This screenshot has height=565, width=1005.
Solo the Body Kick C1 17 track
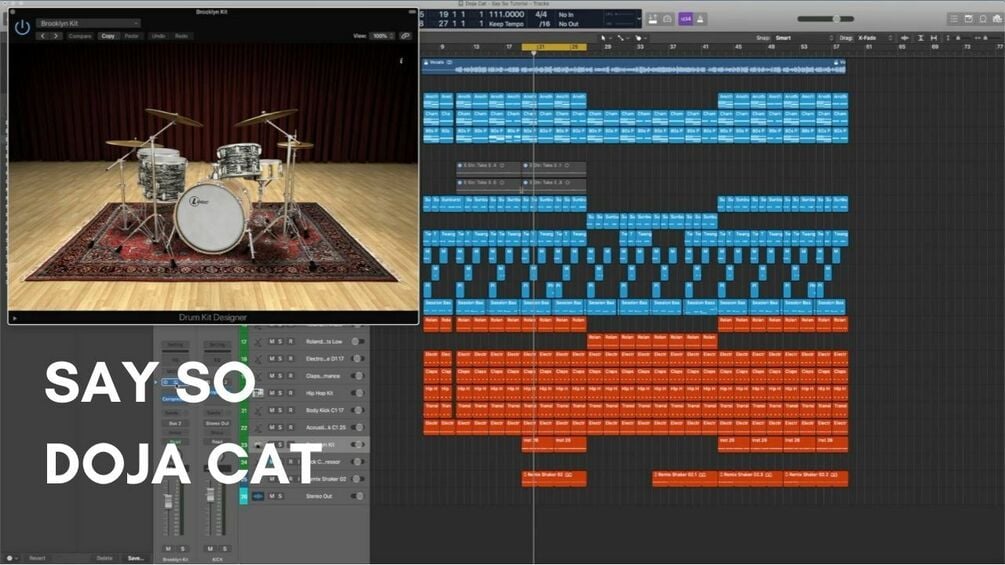[x=281, y=410]
